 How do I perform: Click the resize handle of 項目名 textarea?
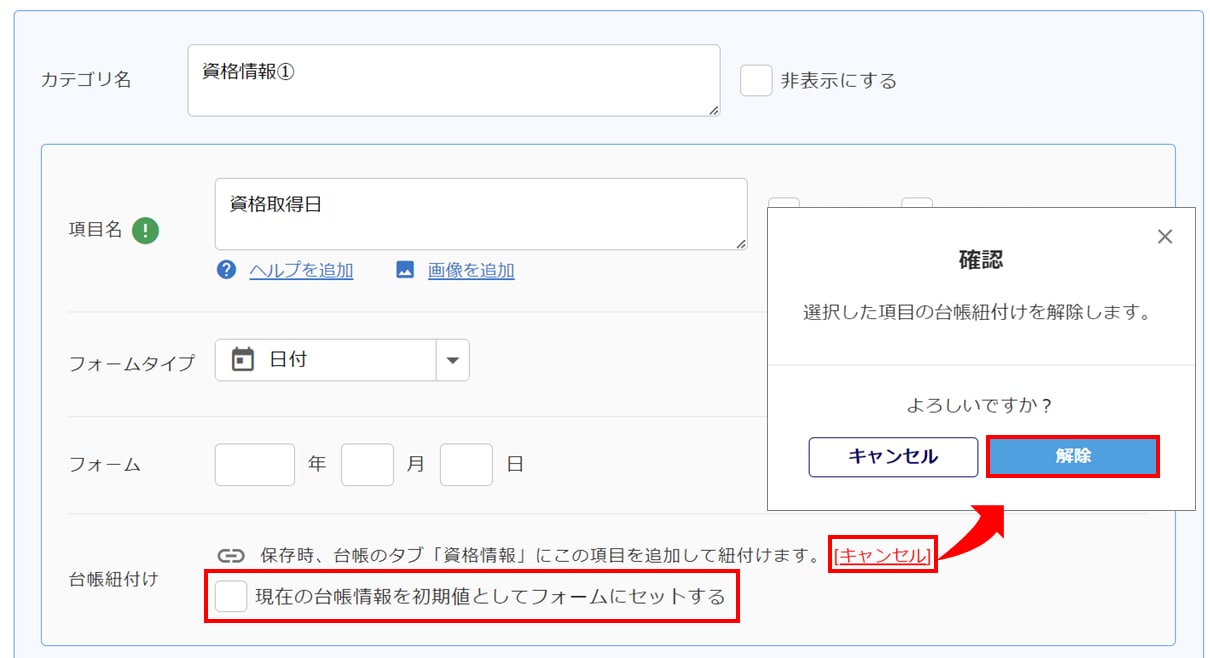(740, 243)
